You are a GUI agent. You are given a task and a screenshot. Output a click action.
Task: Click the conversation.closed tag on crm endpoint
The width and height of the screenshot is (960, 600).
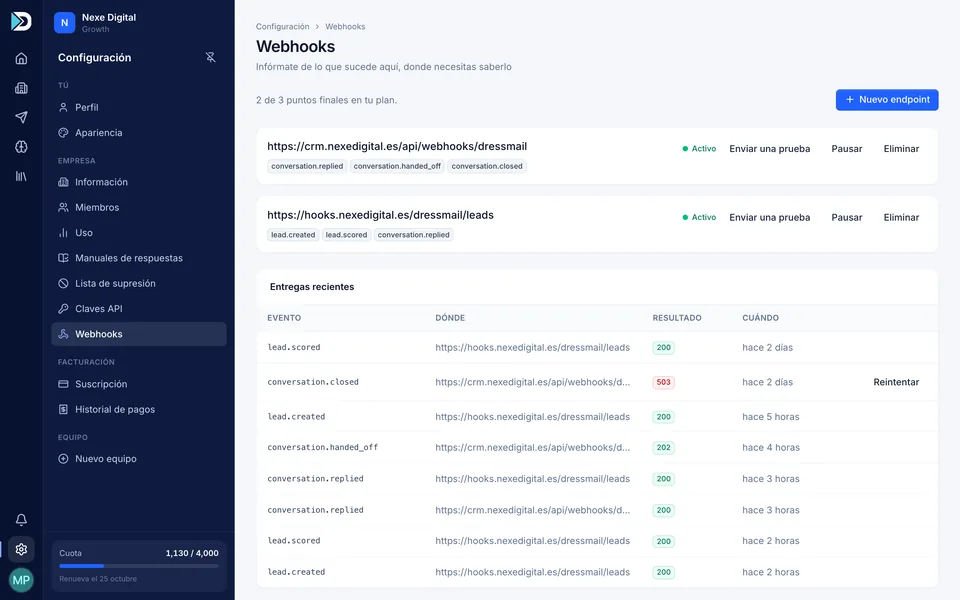(487, 166)
